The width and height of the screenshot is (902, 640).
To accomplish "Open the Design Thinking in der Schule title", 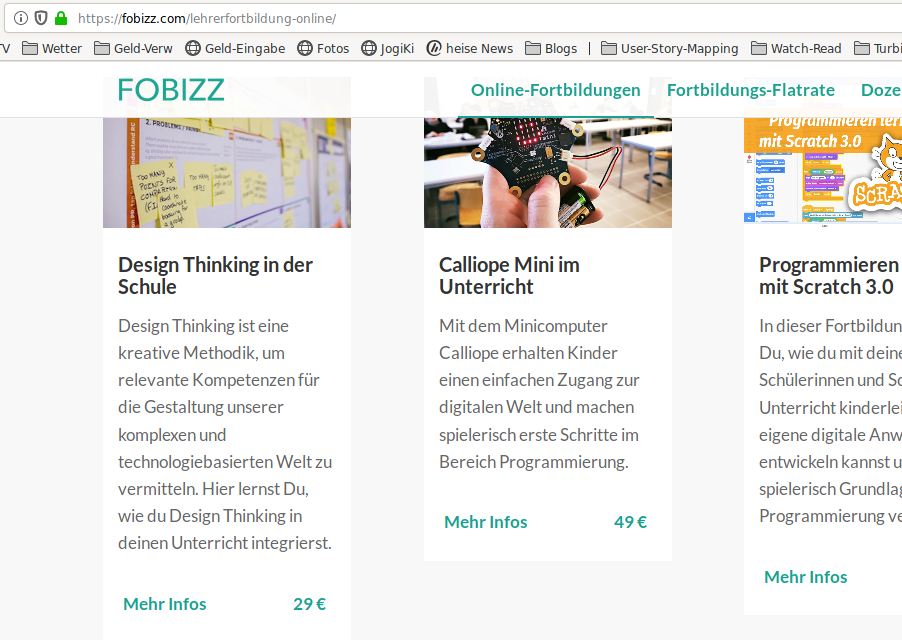I will (215, 275).
